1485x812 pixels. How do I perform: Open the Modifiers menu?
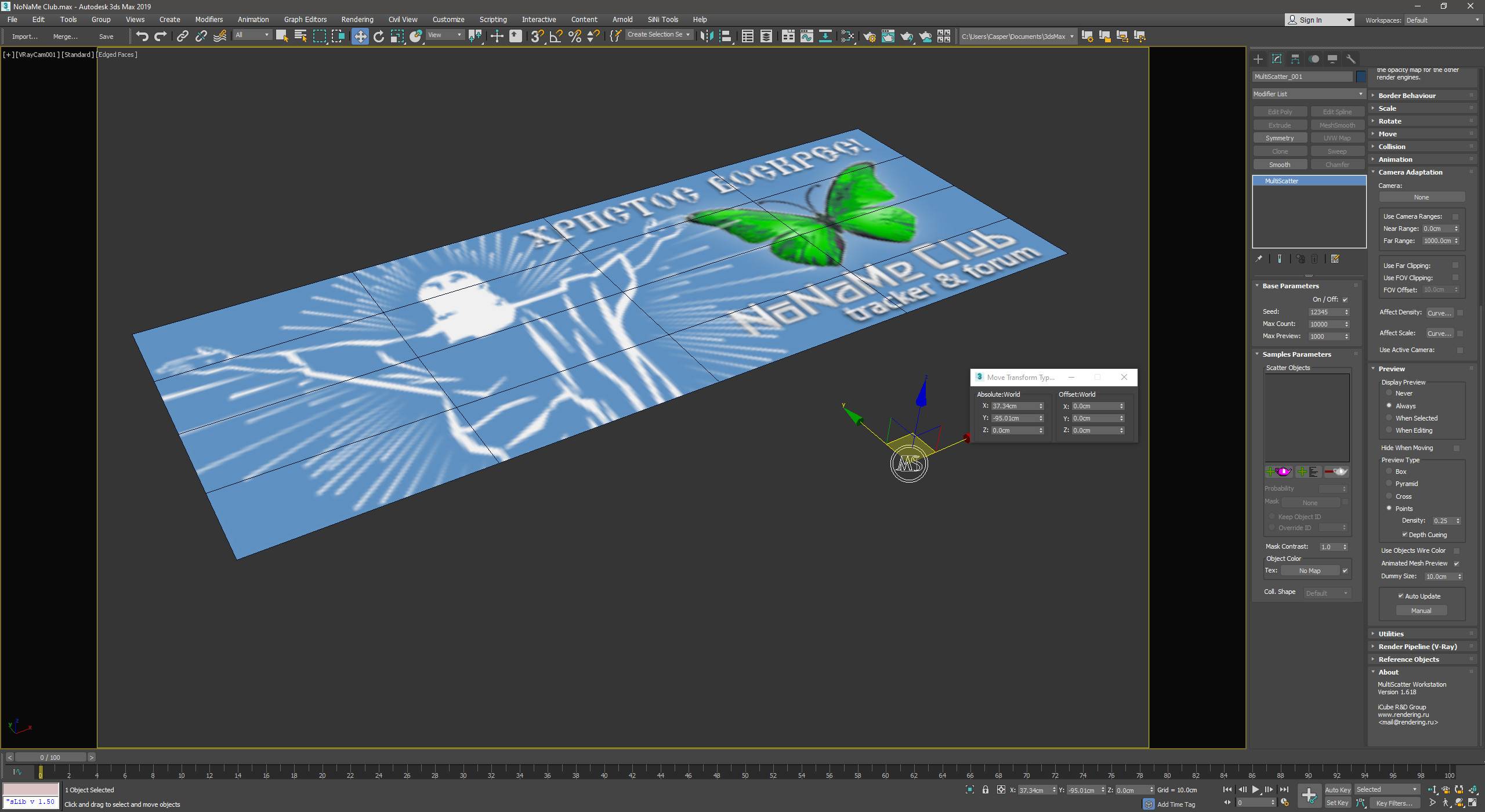click(x=209, y=20)
